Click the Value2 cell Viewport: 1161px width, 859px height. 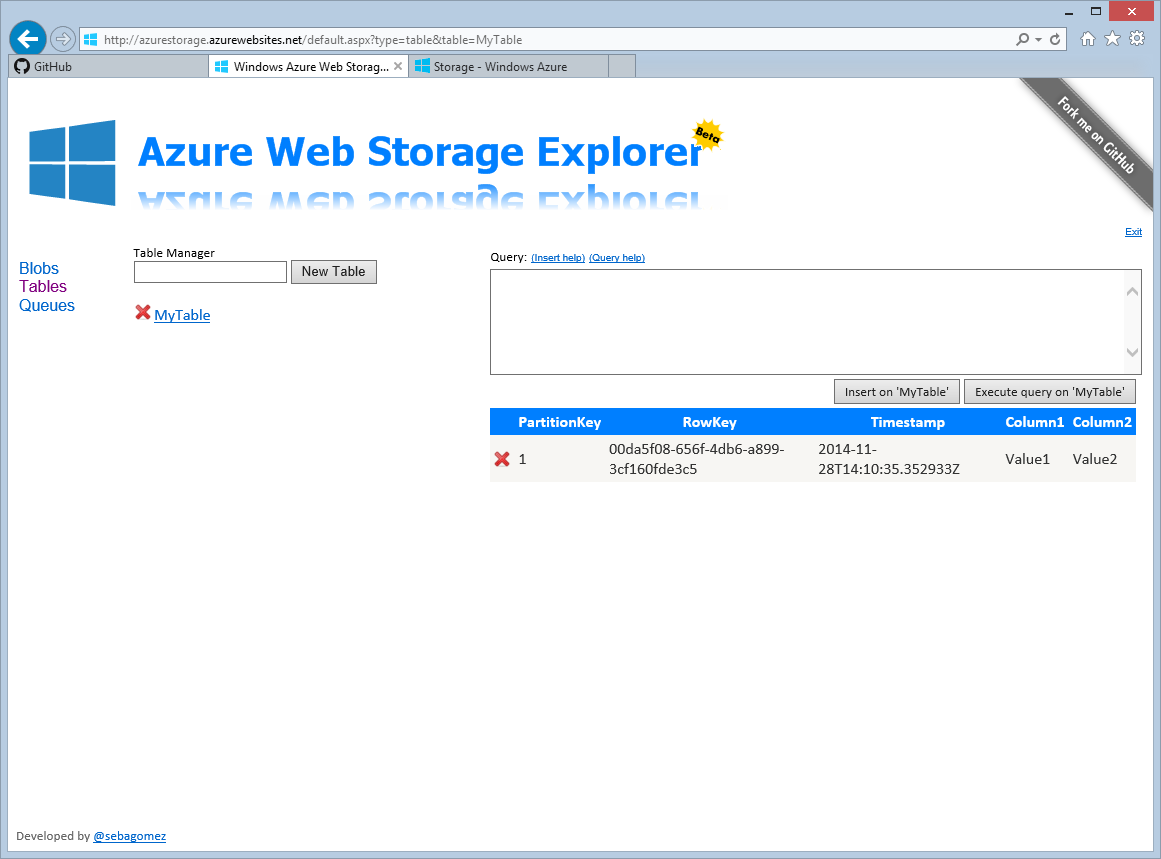tap(1094, 459)
